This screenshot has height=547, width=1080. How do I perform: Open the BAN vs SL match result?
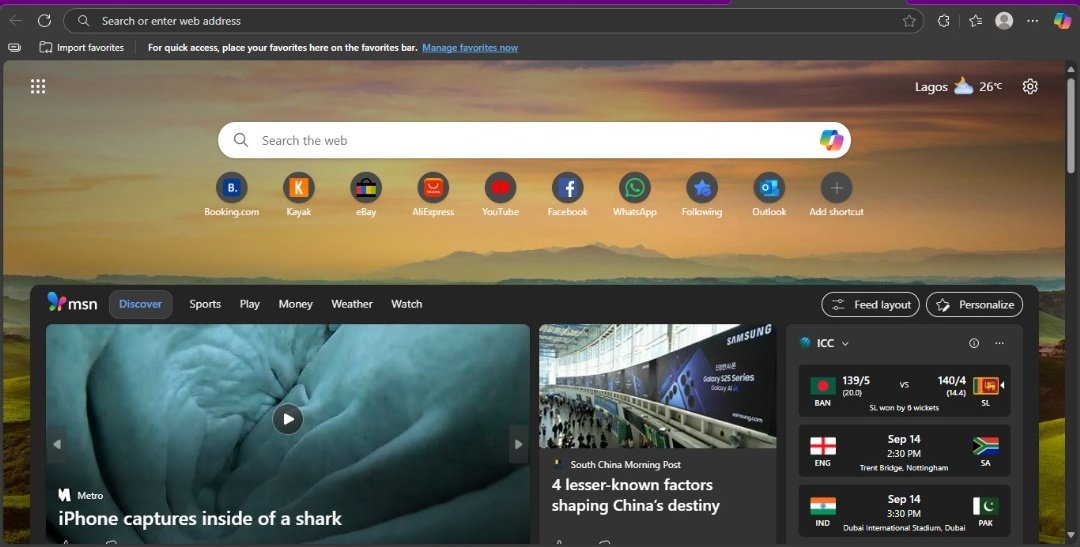(x=904, y=391)
